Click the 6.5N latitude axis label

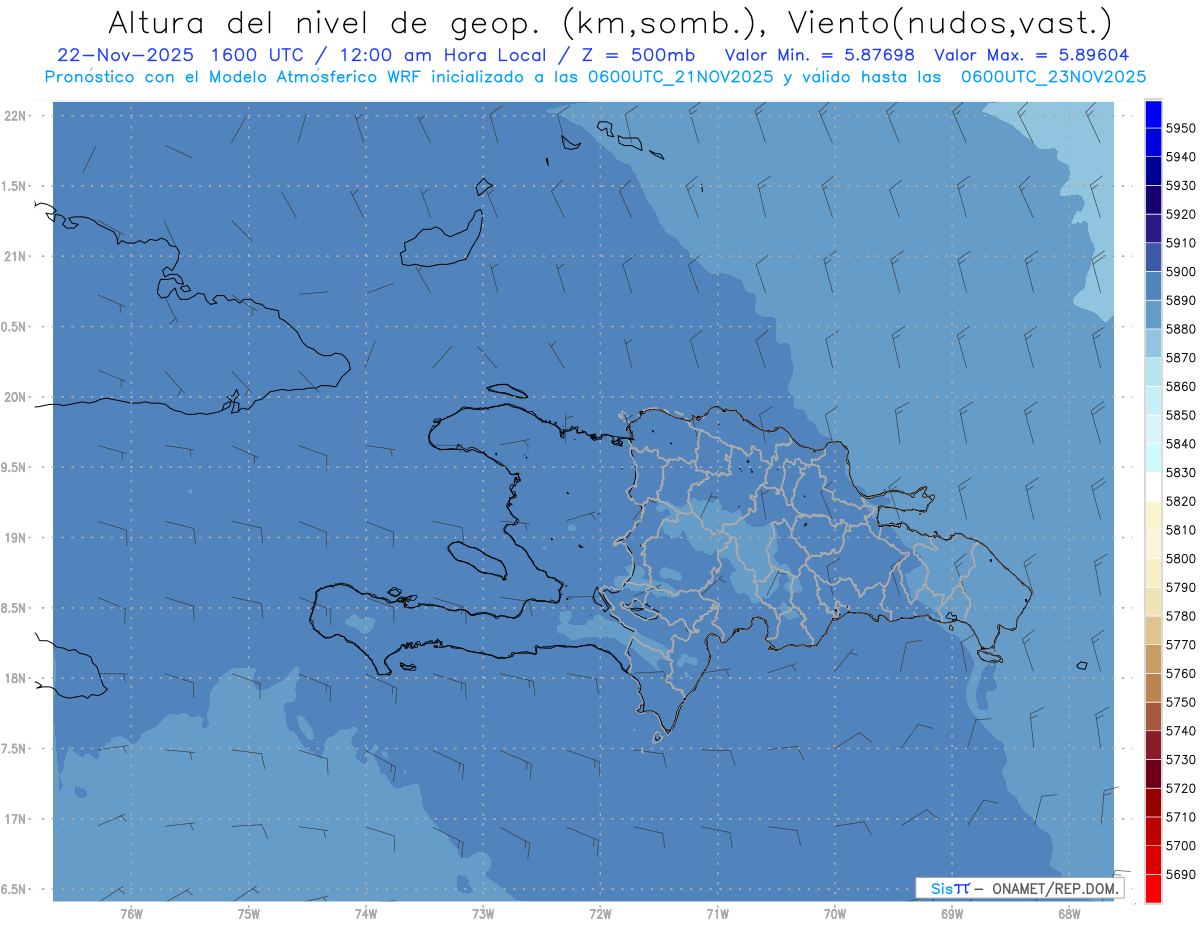pos(14,889)
